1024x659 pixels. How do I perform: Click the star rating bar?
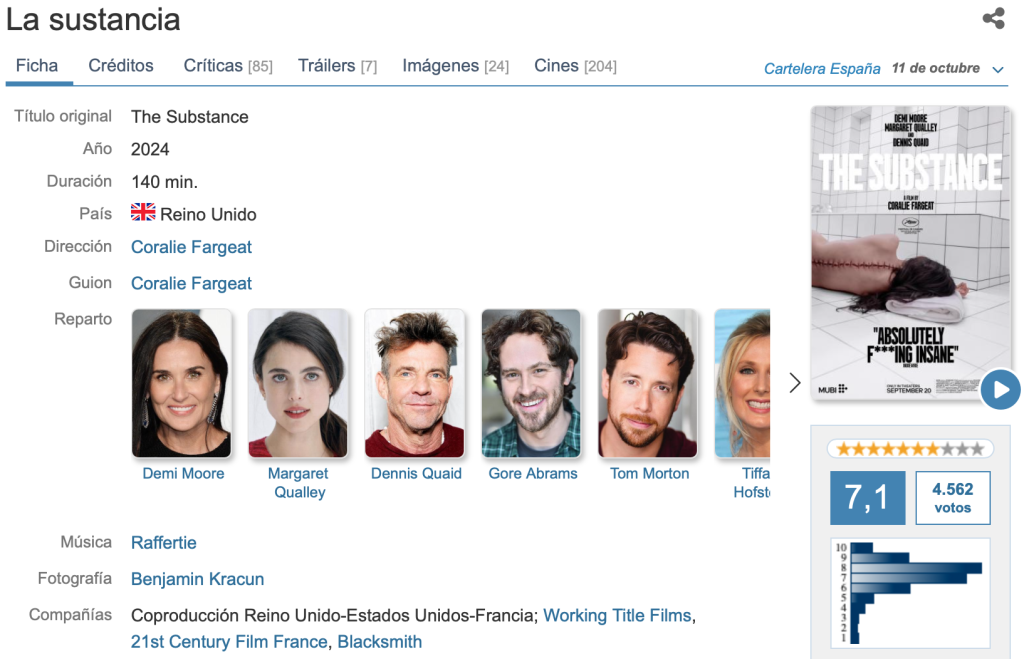910,449
